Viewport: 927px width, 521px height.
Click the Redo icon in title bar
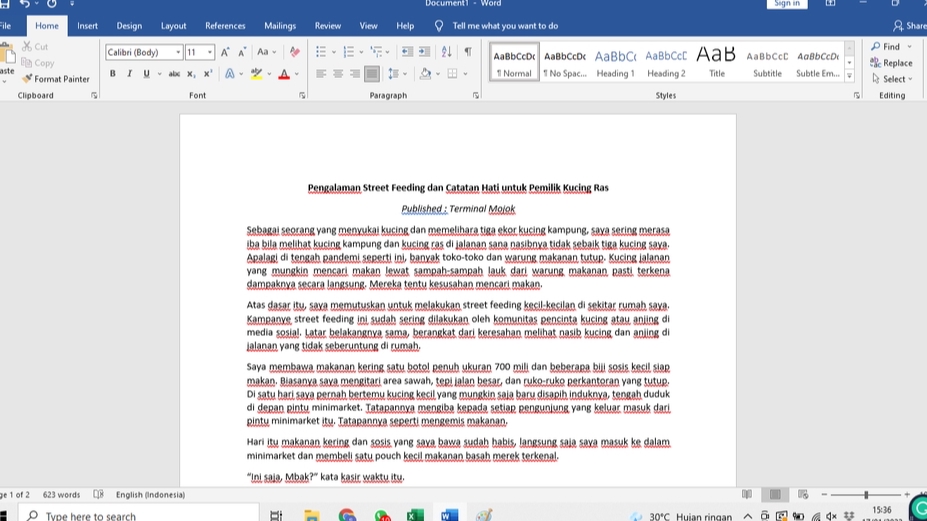coord(51,4)
